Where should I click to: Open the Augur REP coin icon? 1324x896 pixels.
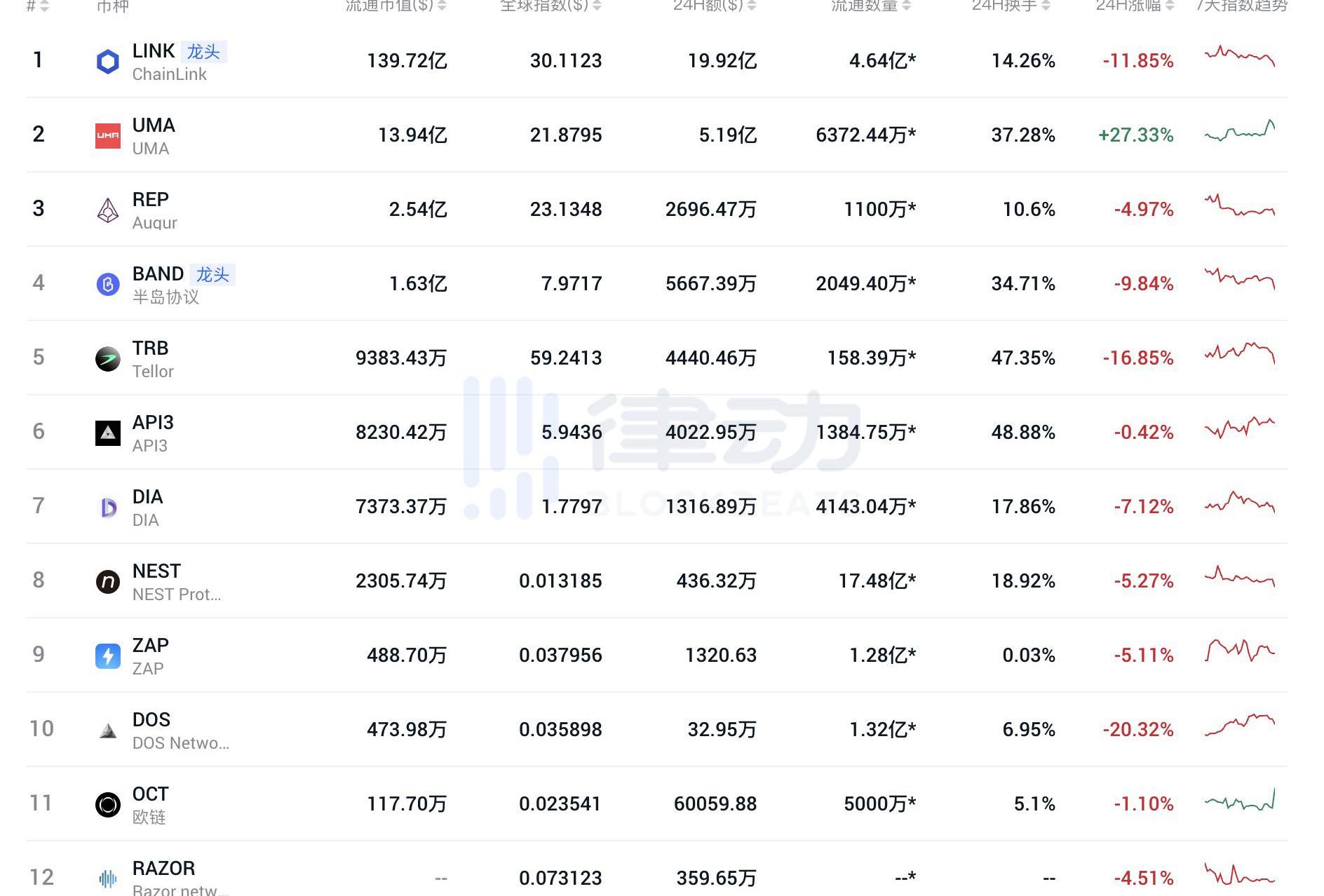[107, 210]
